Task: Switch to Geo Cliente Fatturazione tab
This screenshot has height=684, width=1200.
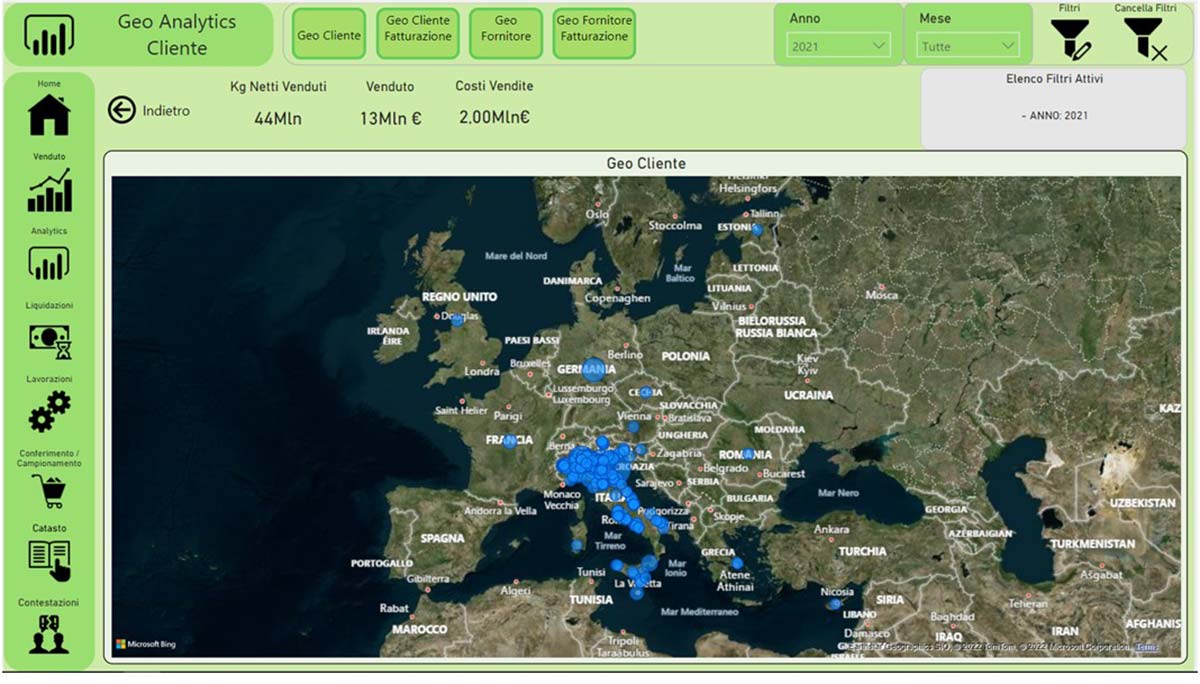Action: click(x=418, y=36)
